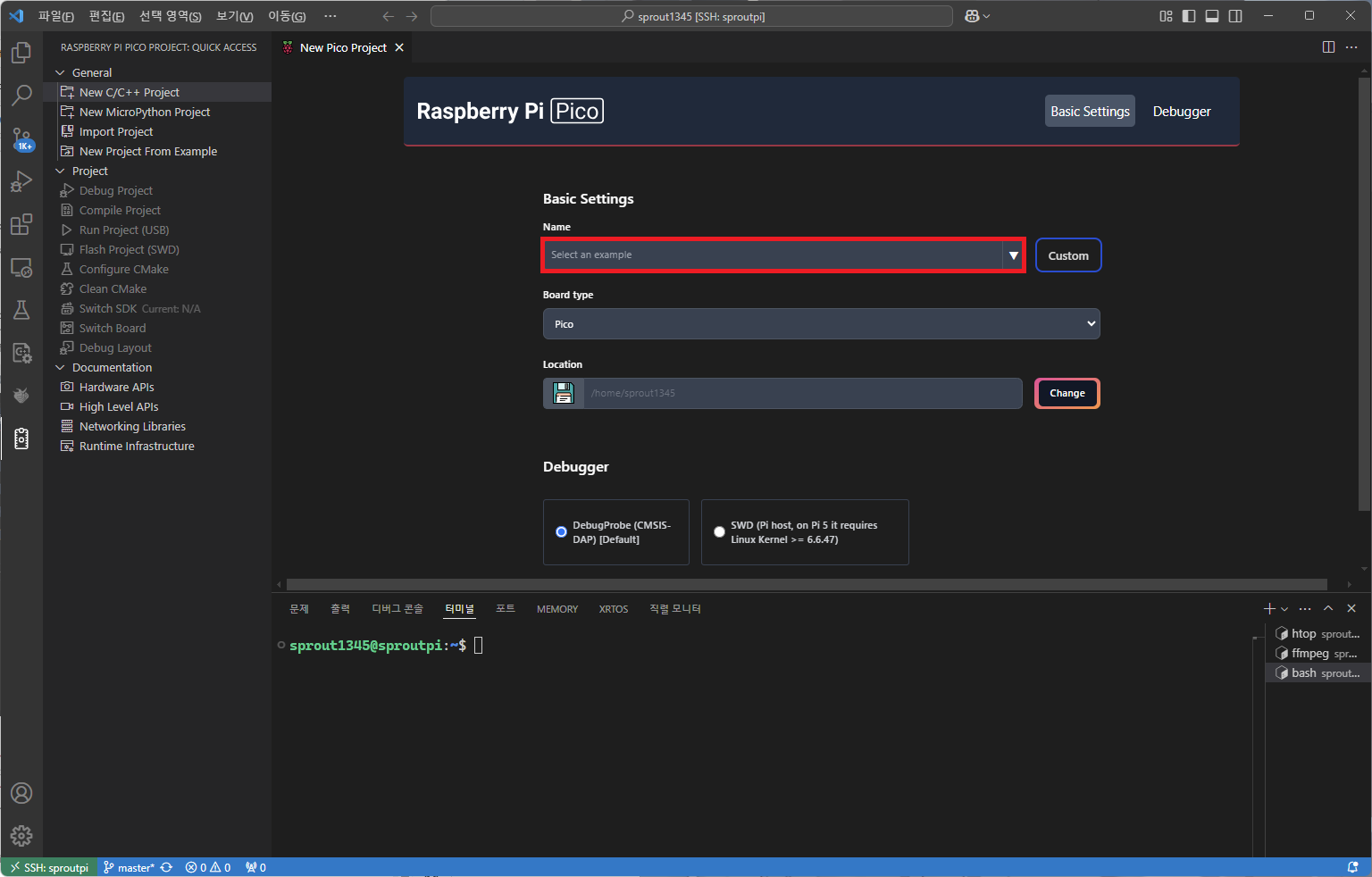Switch to the 직렬 모니터 panel tab
This screenshot has width=1372, height=877.
coord(675,609)
